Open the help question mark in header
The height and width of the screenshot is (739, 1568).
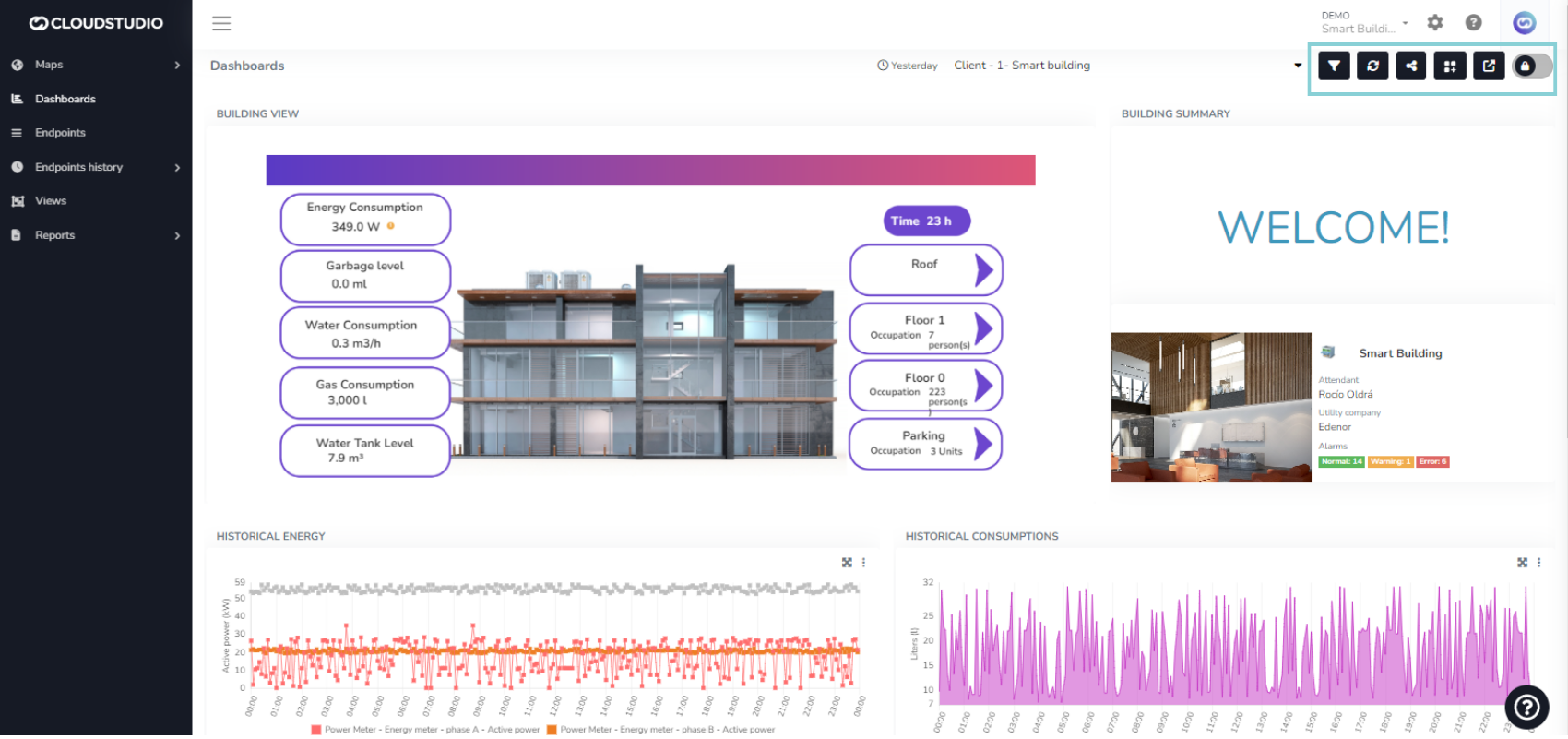coord(1474,22)
